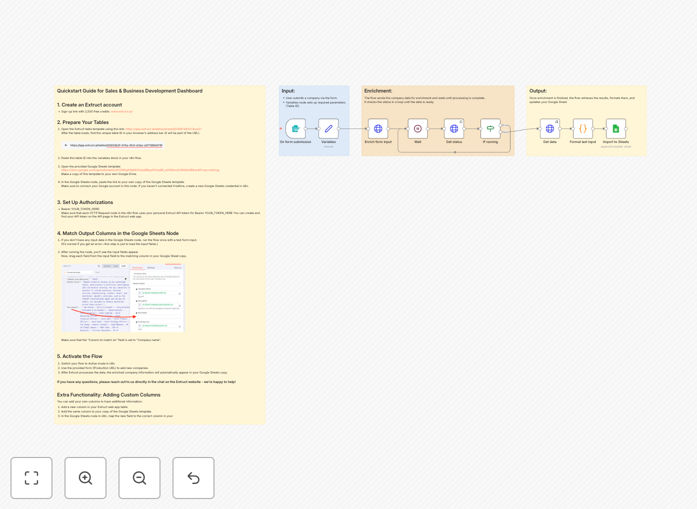This screenshot has width=697, height=509.
Task: Select the Wait node
Action: (418, 129)
